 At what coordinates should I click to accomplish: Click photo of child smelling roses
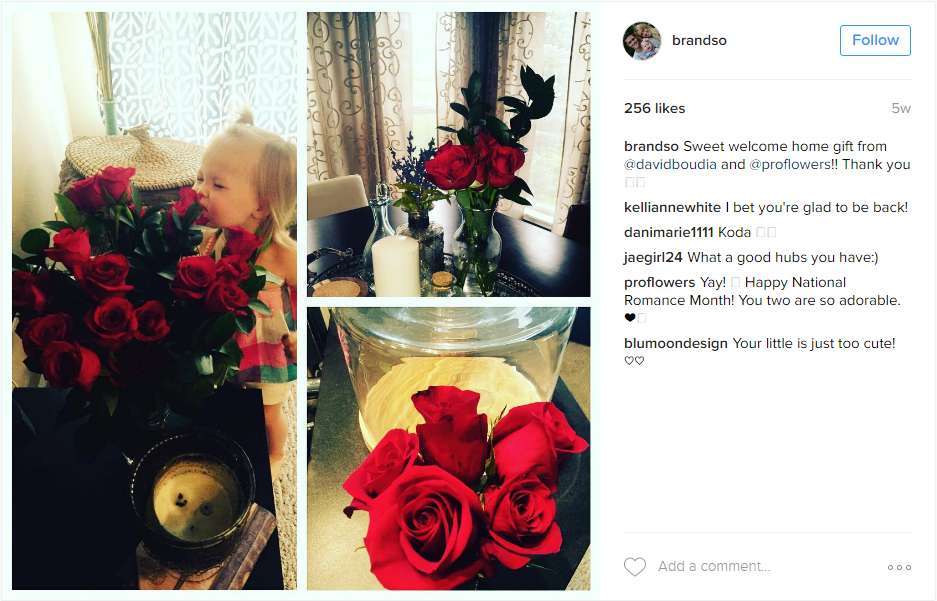154,300
